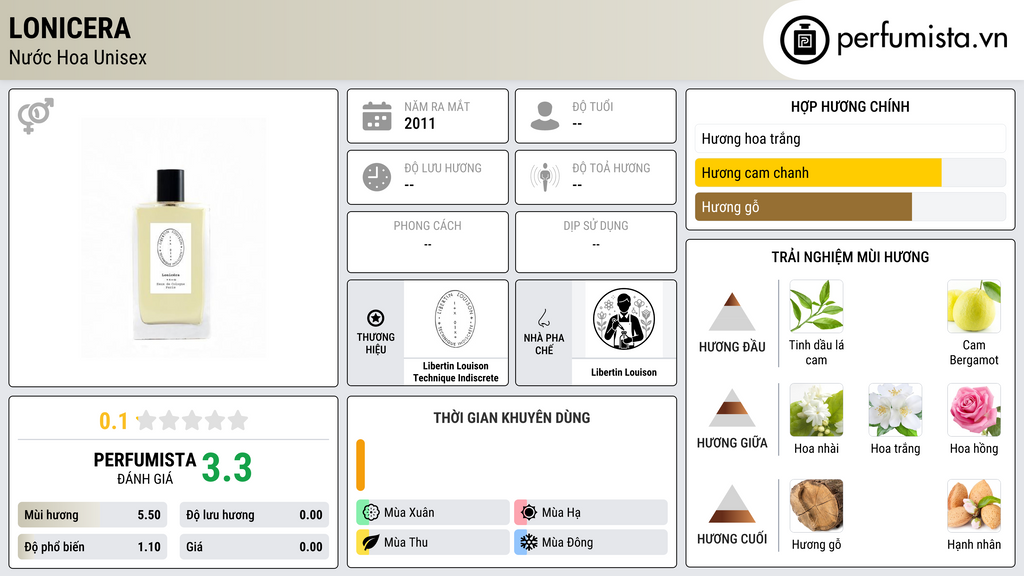Screen dimensions: 1024x576
Task: Select the Hoa trắng note image
Action: tap(895, 409)
